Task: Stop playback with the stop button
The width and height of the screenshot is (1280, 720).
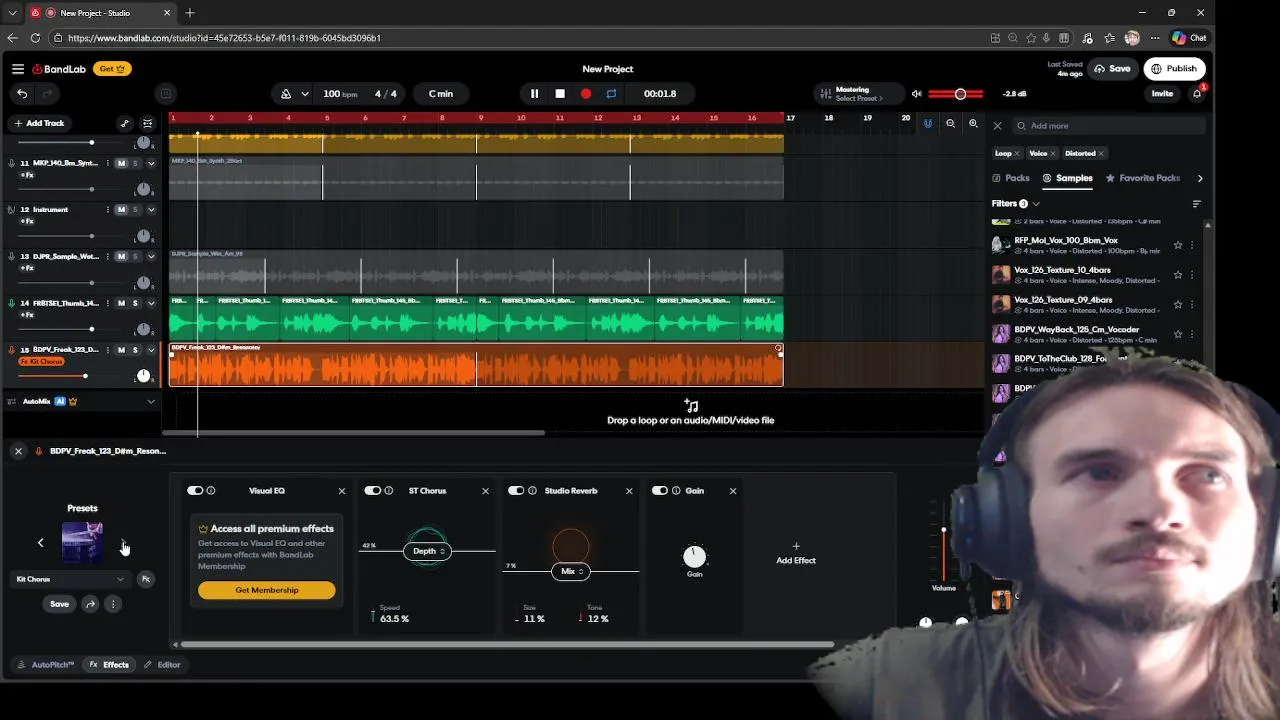Action: 560,94
